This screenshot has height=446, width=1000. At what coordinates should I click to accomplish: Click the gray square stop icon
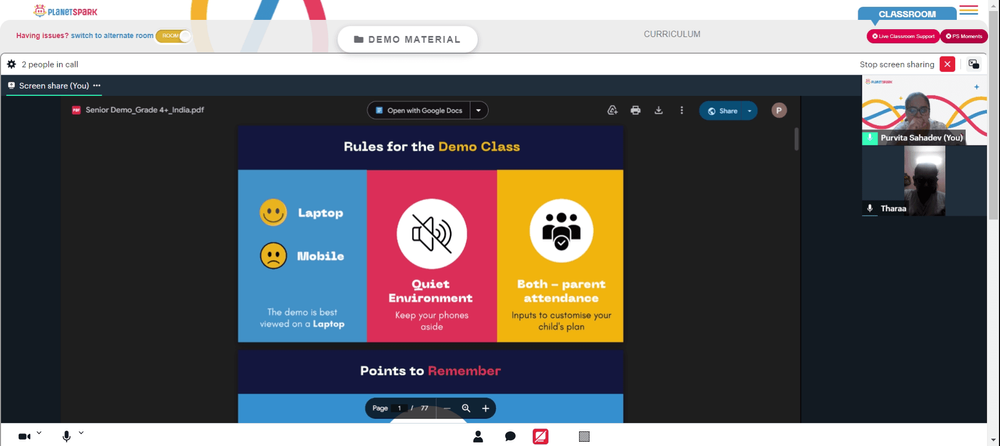(584, 436)
